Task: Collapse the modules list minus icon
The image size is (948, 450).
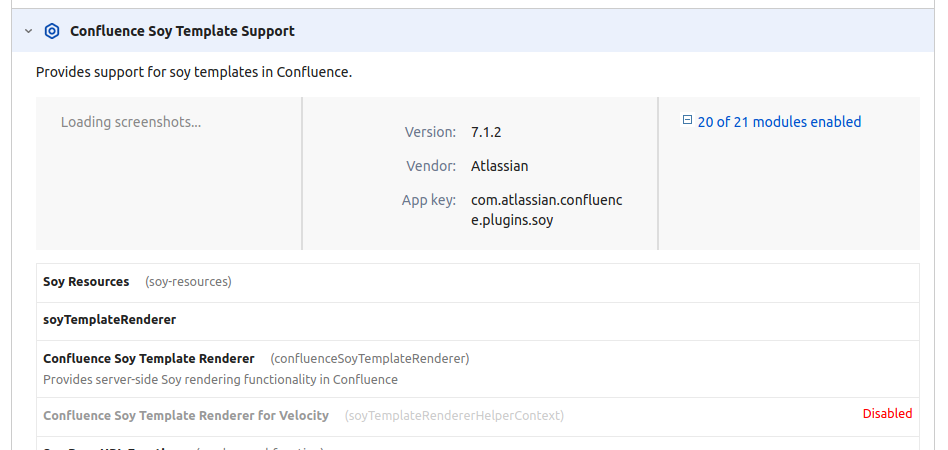Action: [687, 120]
